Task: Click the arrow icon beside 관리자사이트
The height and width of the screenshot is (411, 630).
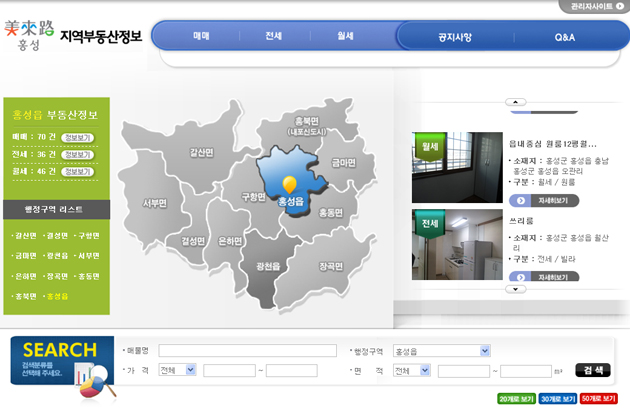Action: pos(620,6)
